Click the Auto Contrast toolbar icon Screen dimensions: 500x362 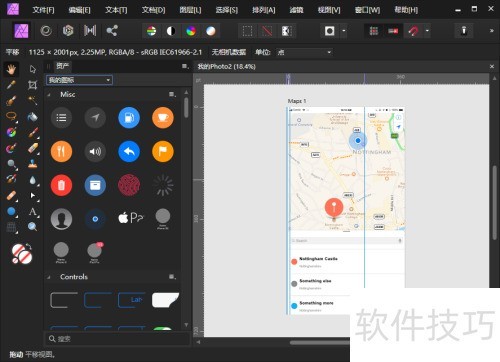coord(171,31)
